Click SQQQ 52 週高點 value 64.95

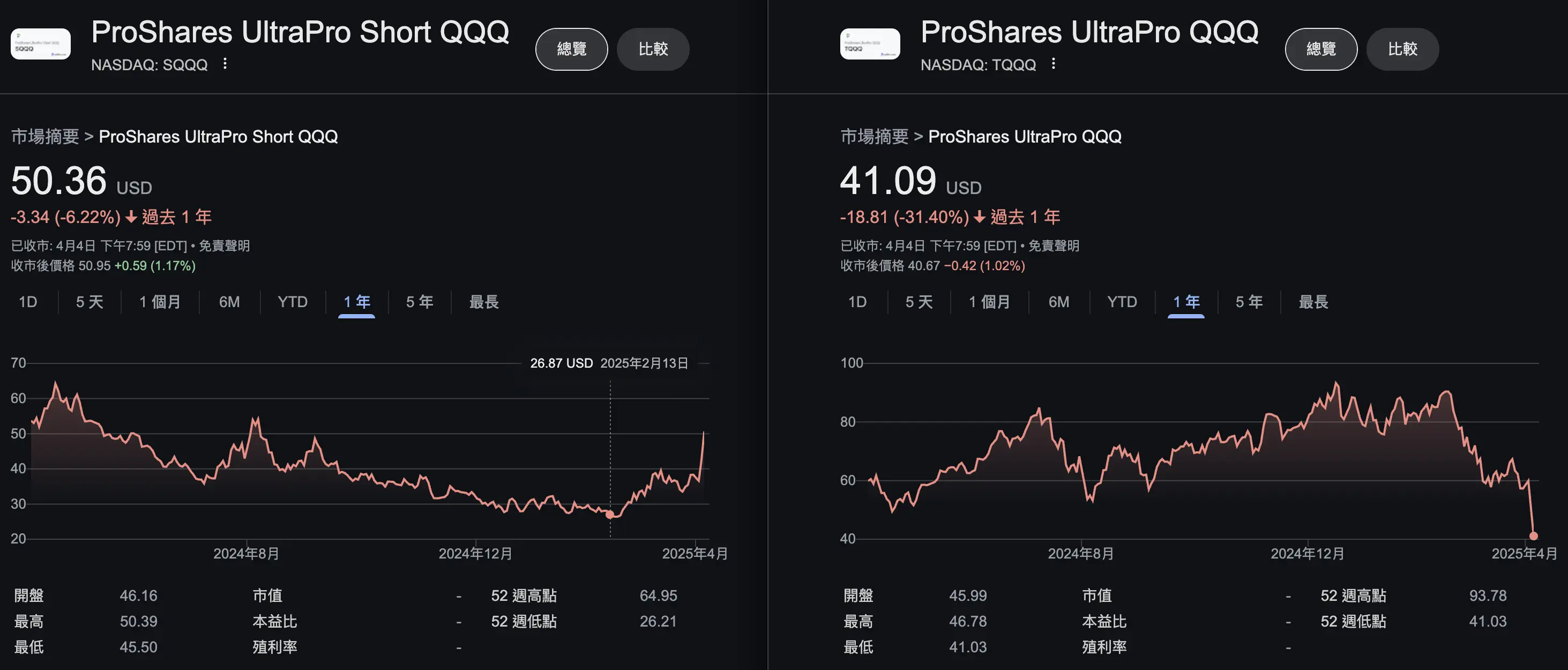[659, 595]
